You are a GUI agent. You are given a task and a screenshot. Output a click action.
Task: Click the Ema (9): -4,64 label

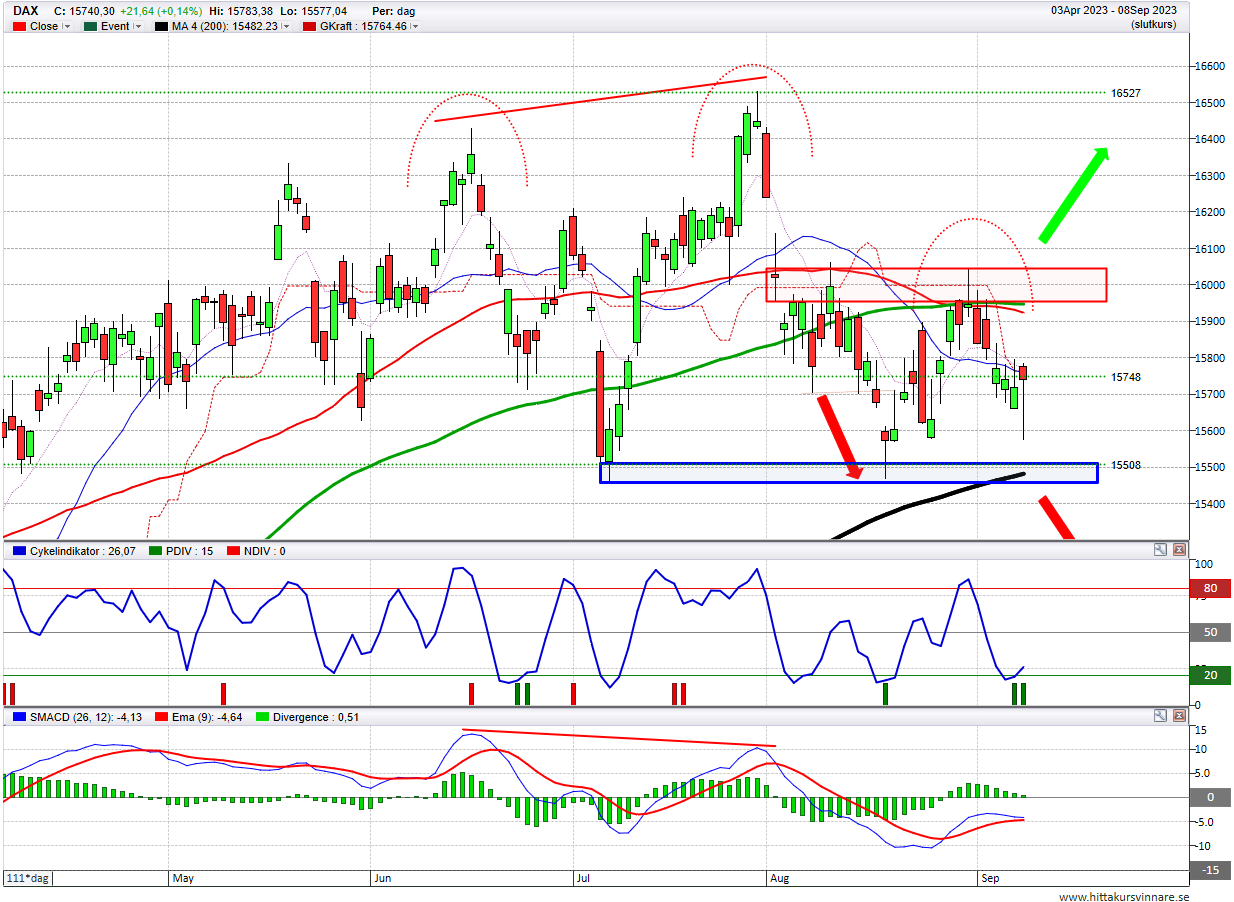click(x=209, y=717)
